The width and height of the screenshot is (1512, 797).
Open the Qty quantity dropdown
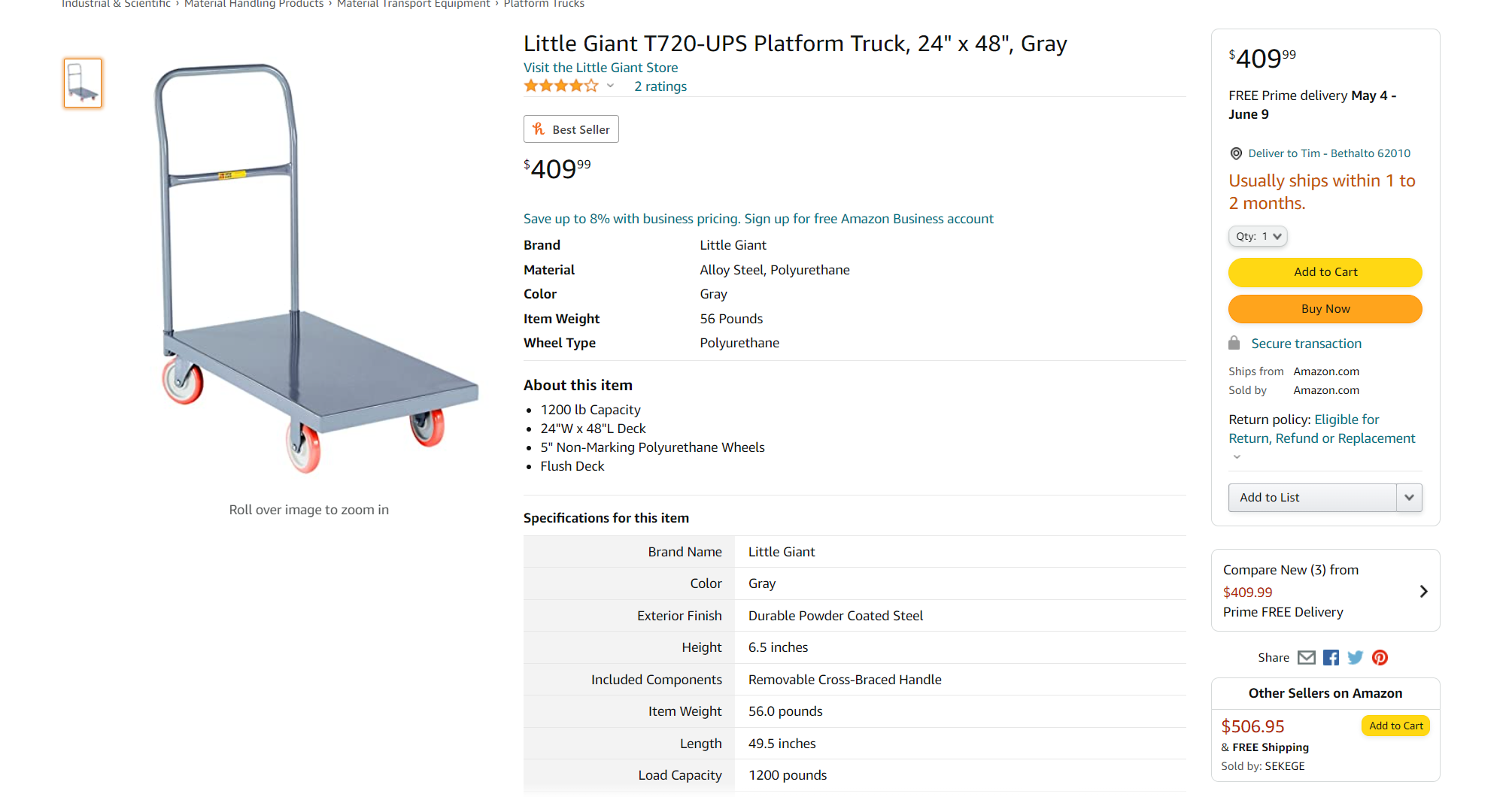coord(1258,236)
